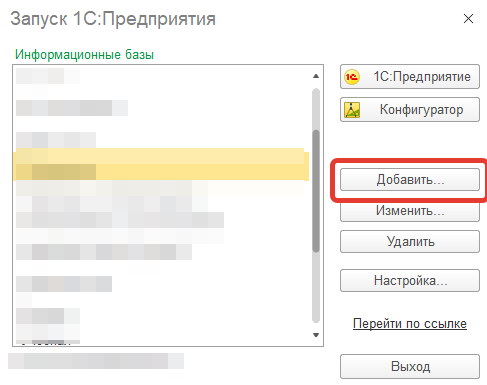487x385 pixels.
Task: Click the Выход button
Action: (x=410, y=366)
